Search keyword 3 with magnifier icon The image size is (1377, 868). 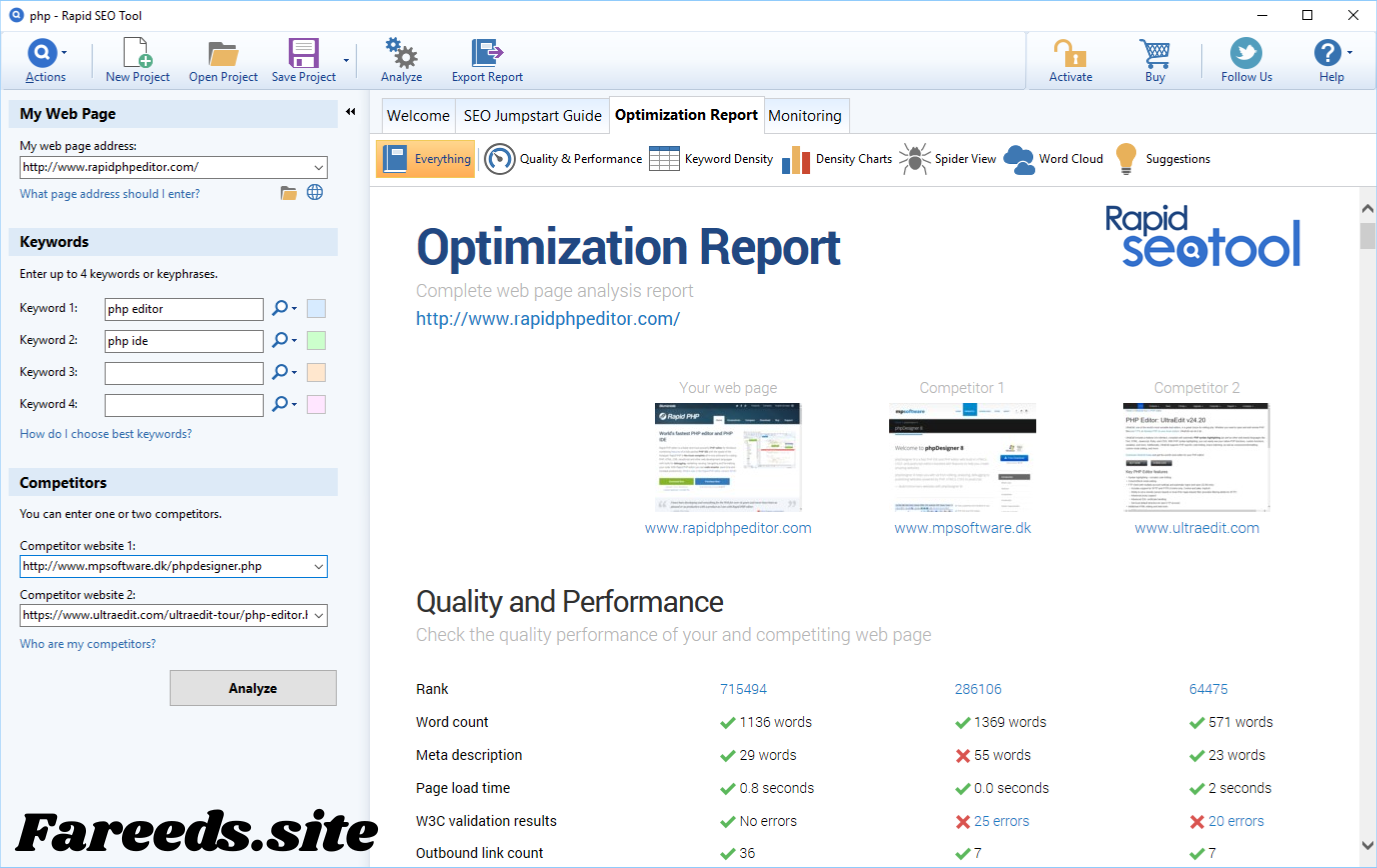[x=281, y=373]
